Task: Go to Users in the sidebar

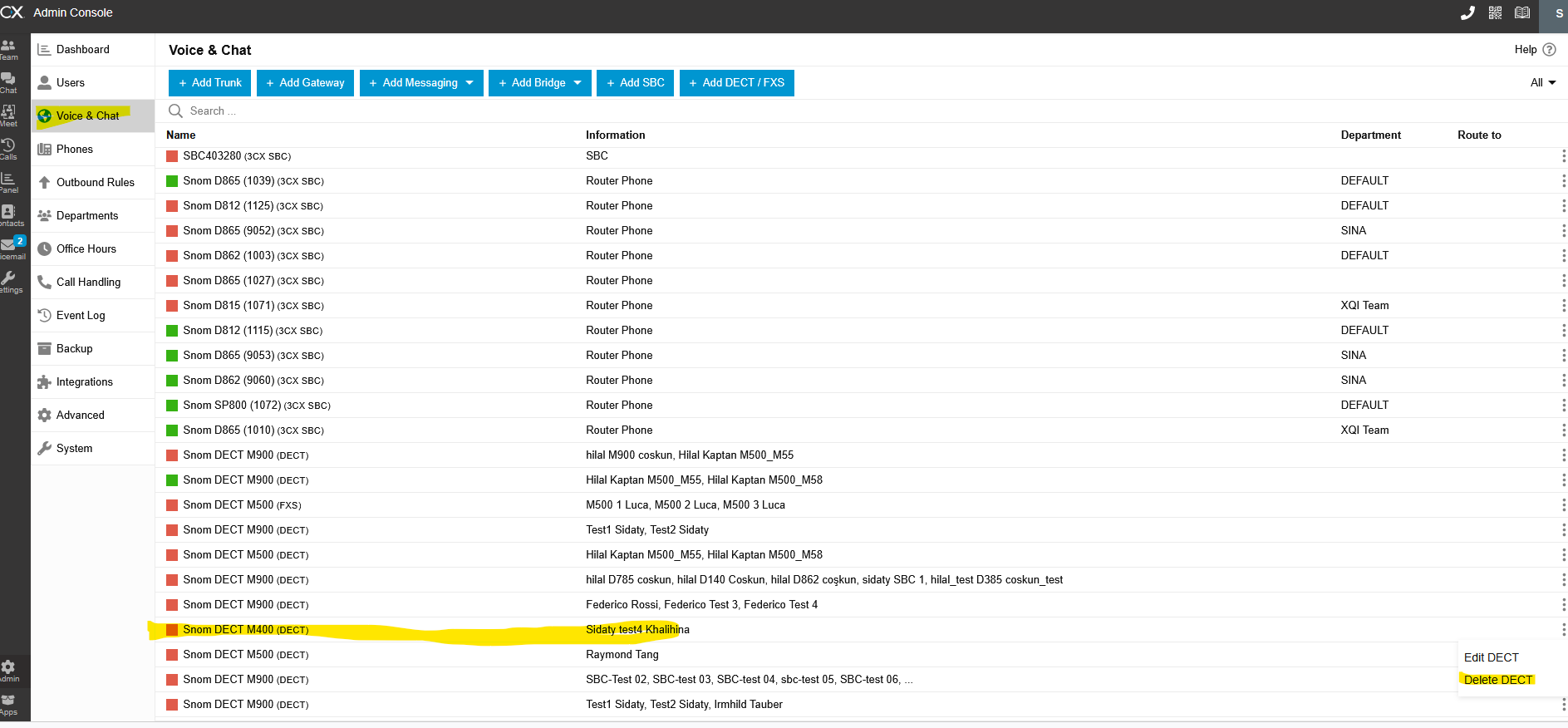Action: [93, 83]
